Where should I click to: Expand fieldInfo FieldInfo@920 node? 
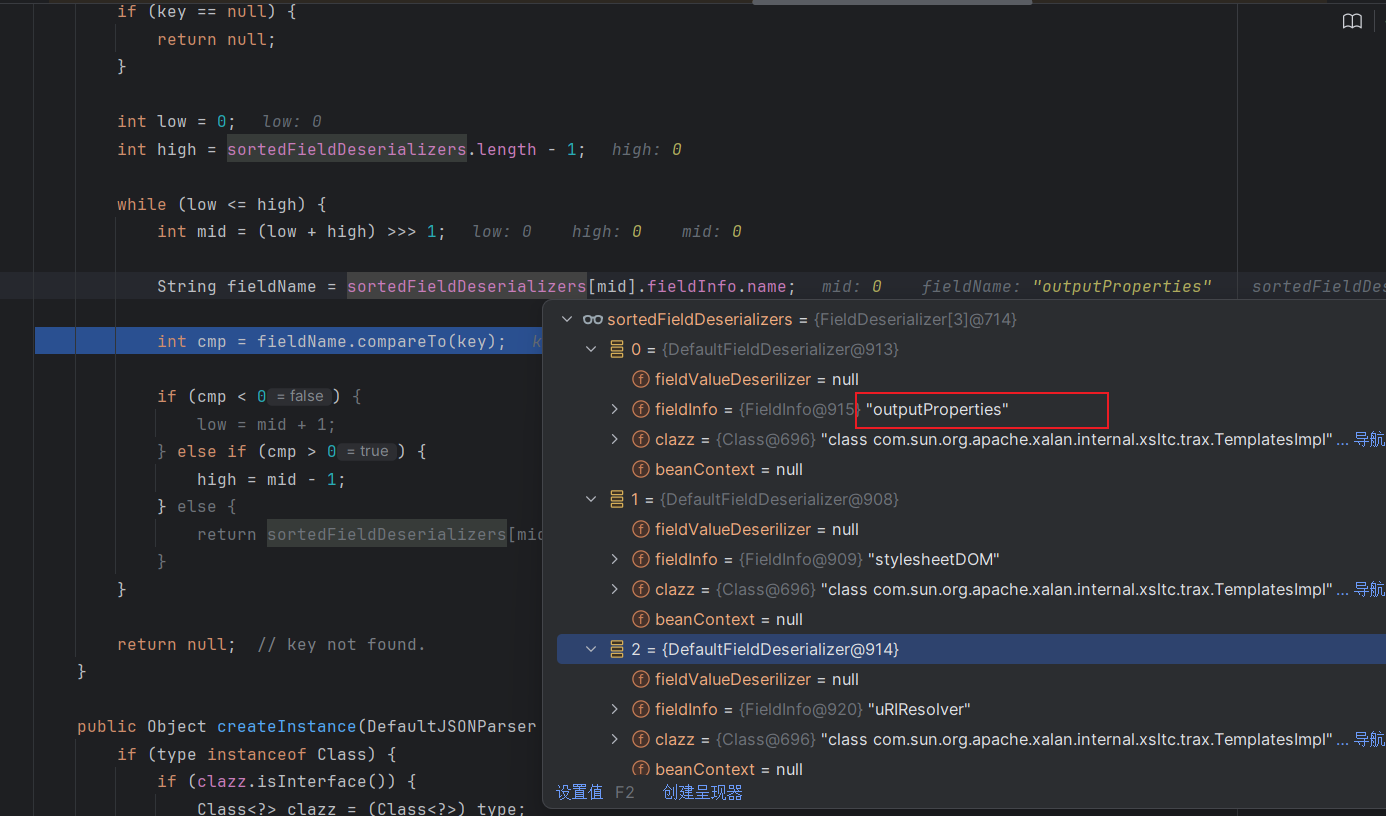pyautogui.click(x=615, y=709)
